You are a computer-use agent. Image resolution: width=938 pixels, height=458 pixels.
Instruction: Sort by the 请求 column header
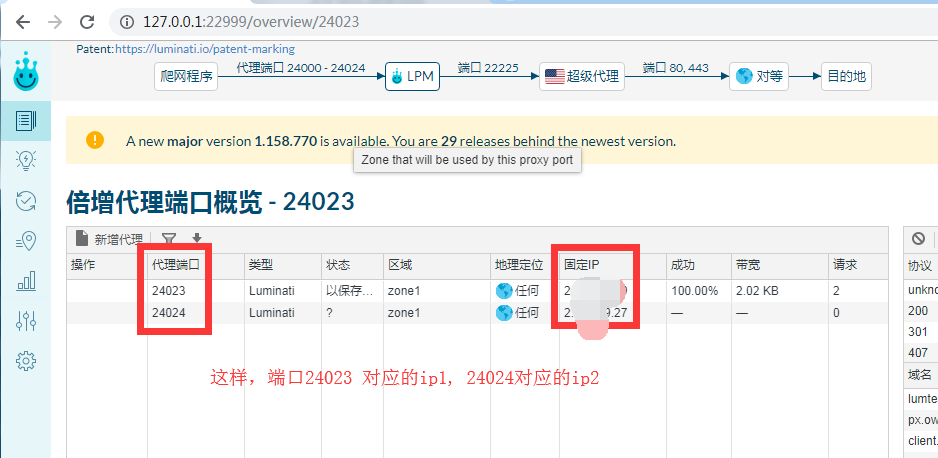[858, 265]
